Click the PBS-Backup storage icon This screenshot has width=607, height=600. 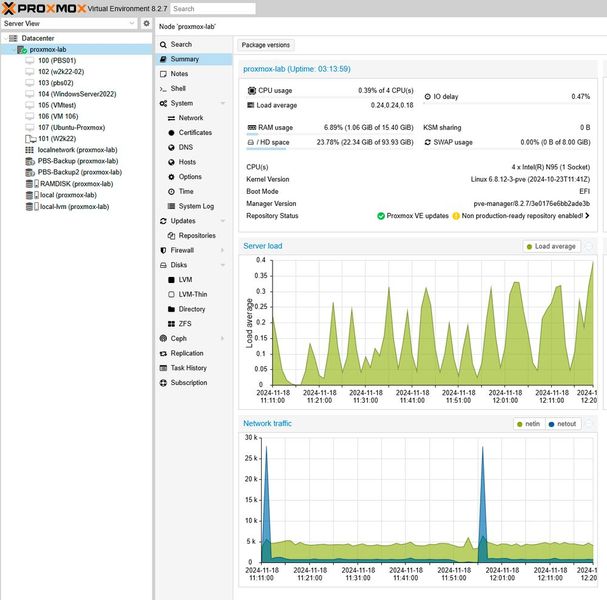(x=30, y=161)
